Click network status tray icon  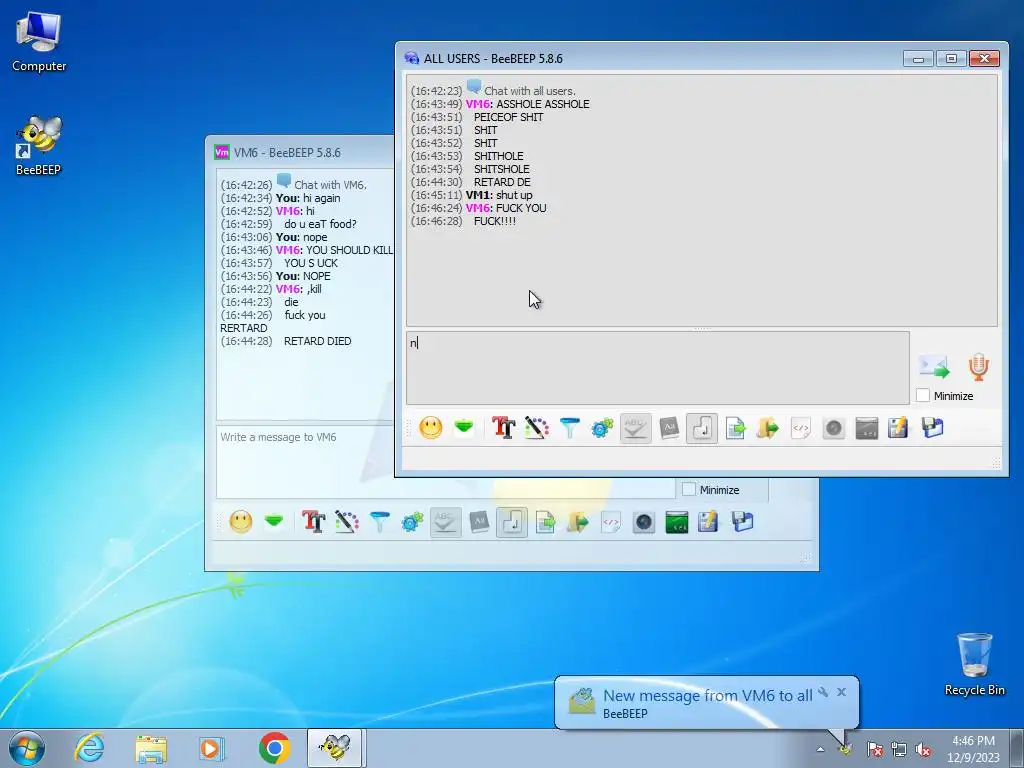click(x=899, y=750)
